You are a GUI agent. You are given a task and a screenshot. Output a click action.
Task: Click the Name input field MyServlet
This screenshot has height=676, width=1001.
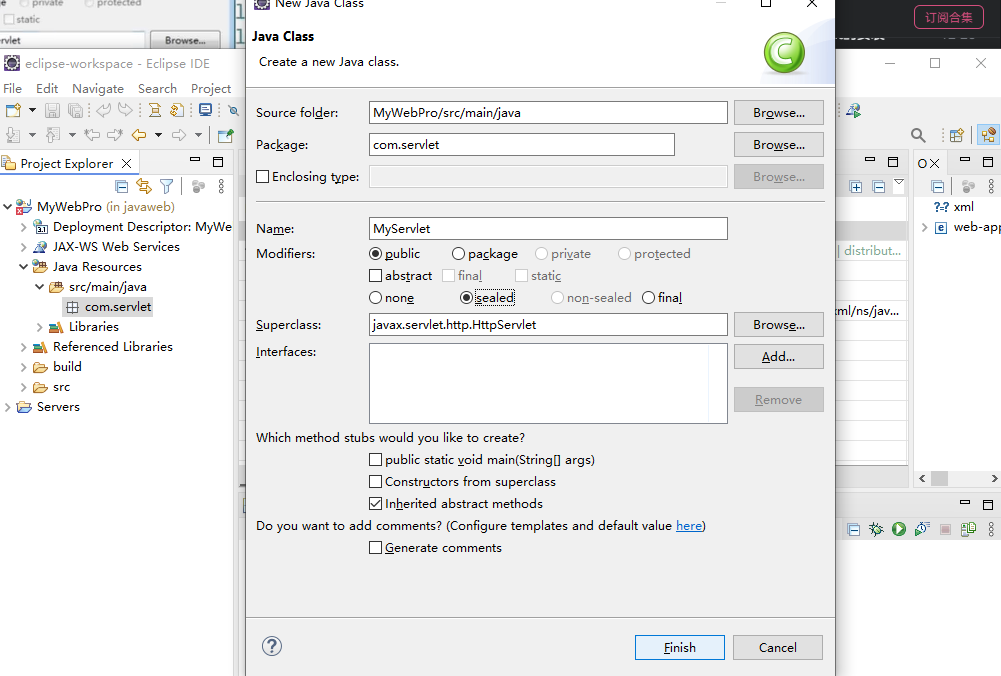[548, 229]
